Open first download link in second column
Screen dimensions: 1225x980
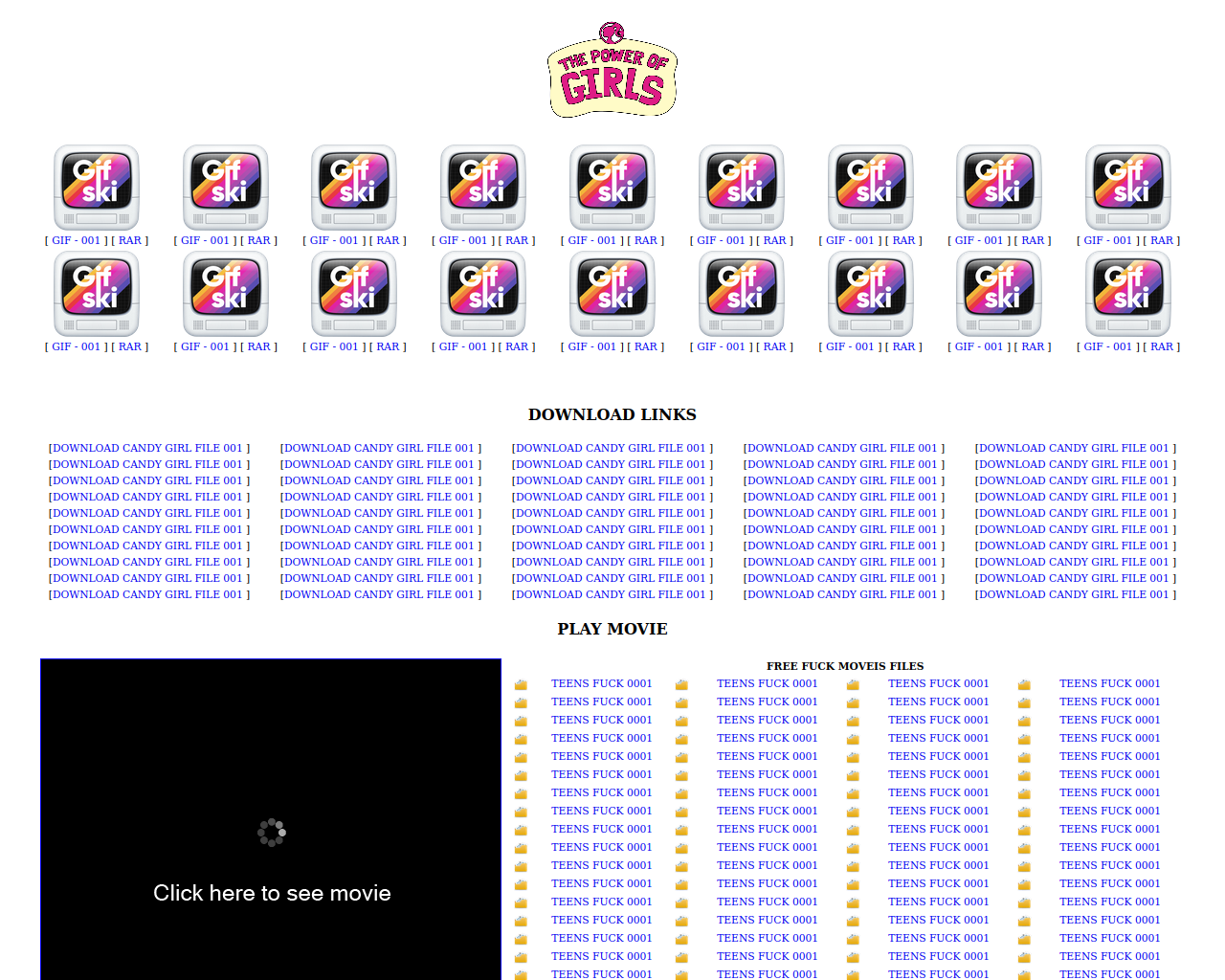click(x=381, y=448)
